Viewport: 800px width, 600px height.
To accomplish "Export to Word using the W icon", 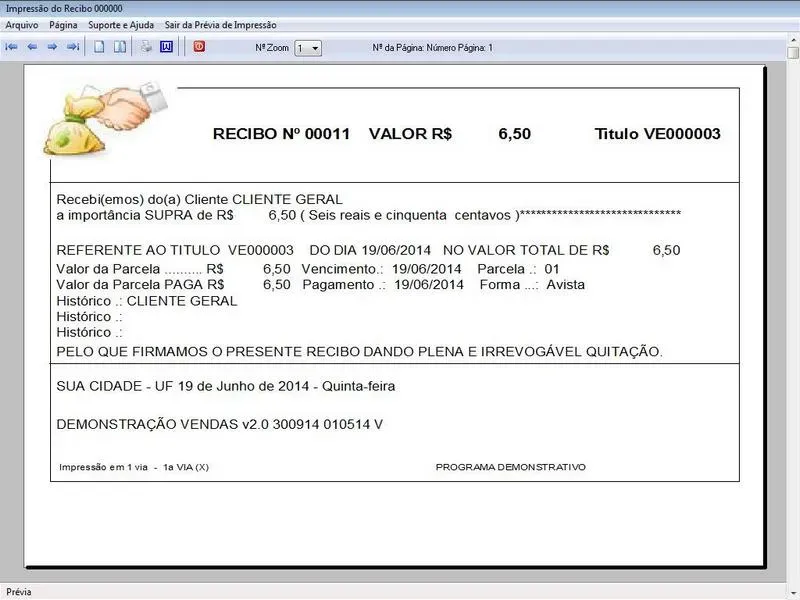I will [x=167, y=47].
